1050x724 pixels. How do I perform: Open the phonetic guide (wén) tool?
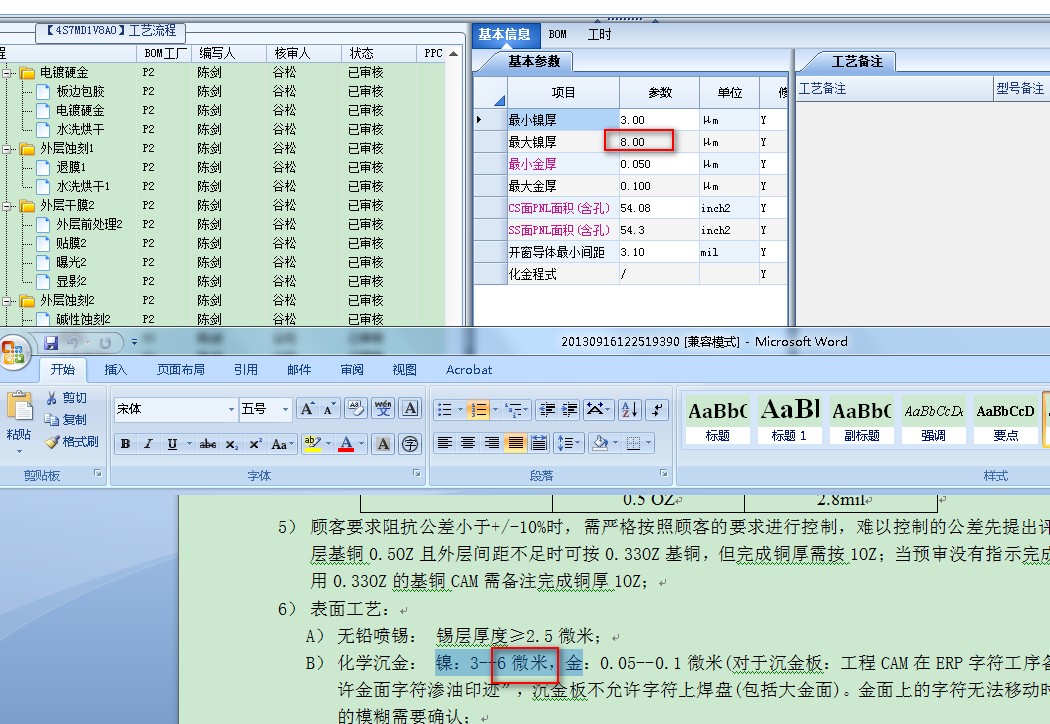coord(383,409)
